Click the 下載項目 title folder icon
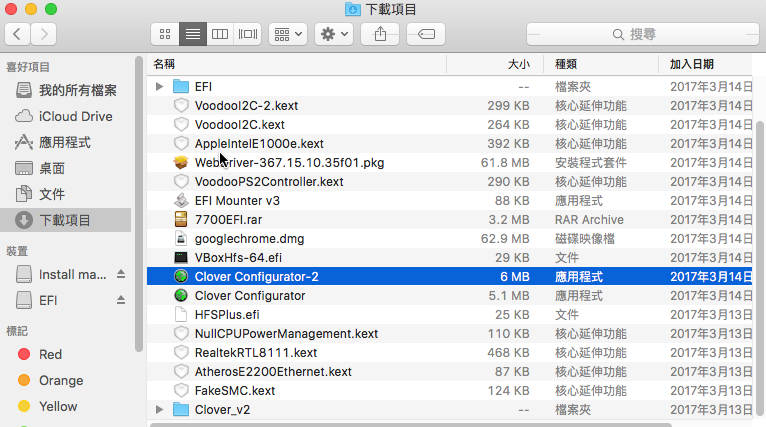 [x=353, y=9]
